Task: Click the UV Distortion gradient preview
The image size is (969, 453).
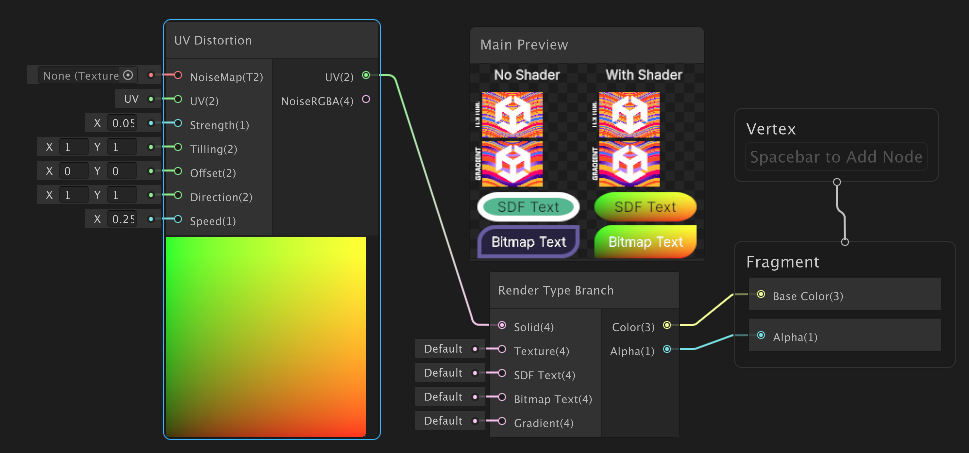Action: click(x=266, y=336)
